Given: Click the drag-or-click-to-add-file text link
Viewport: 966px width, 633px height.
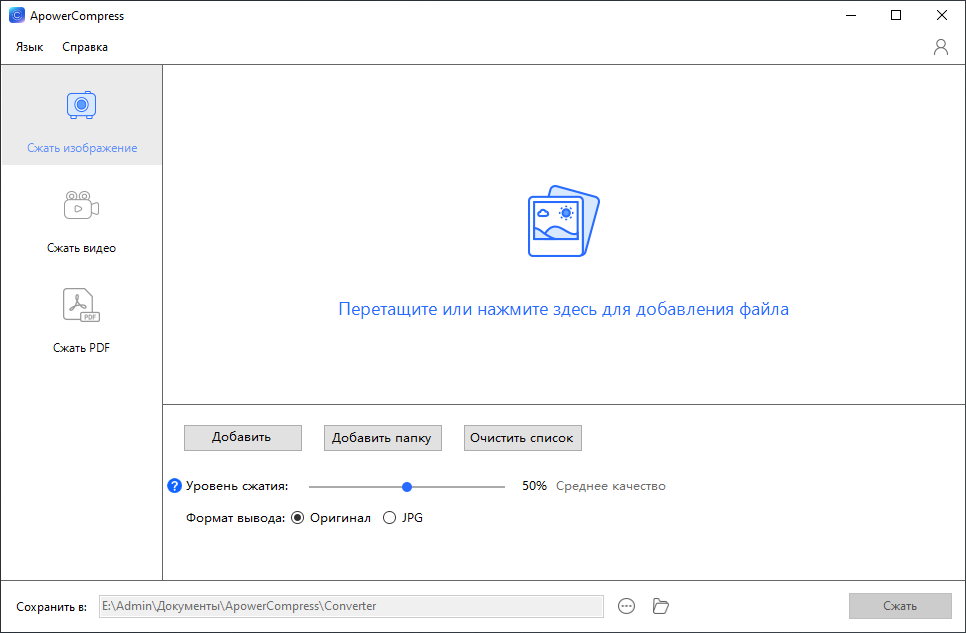Looking at the screenshot, I should coord(563,310).
